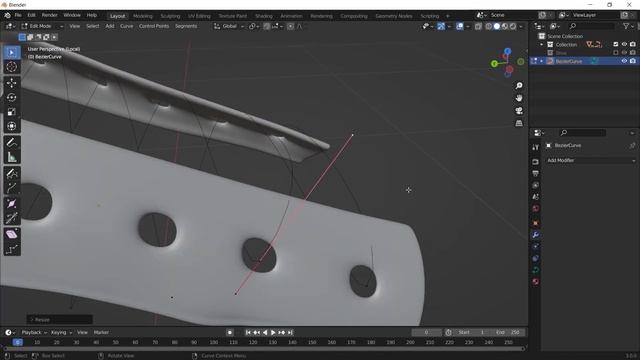640x360 pixels.
Task: Select the Select Box tool
Action: [x=11, y=52]
